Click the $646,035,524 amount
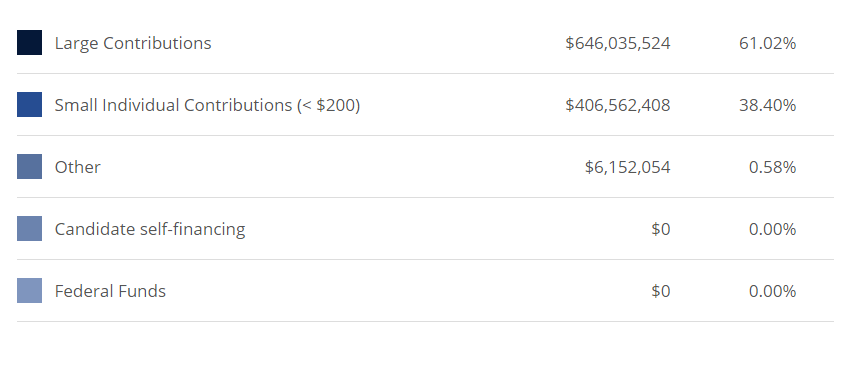 [x=618, y=43]
